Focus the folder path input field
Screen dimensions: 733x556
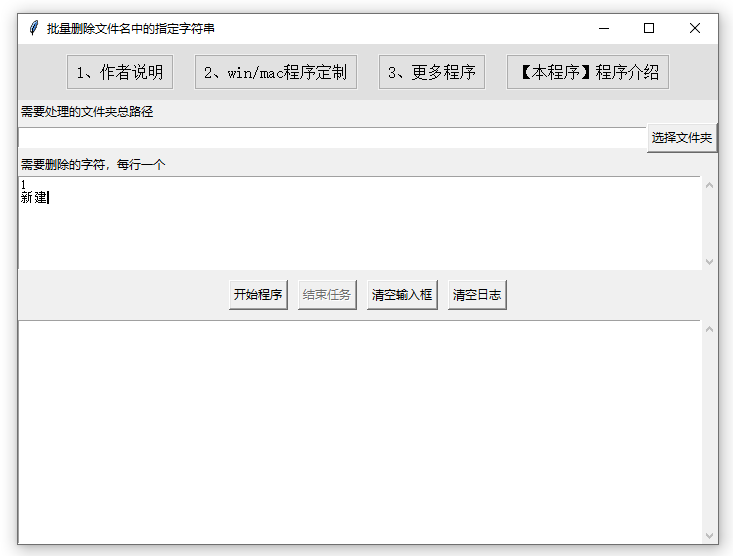pos(332,138)
